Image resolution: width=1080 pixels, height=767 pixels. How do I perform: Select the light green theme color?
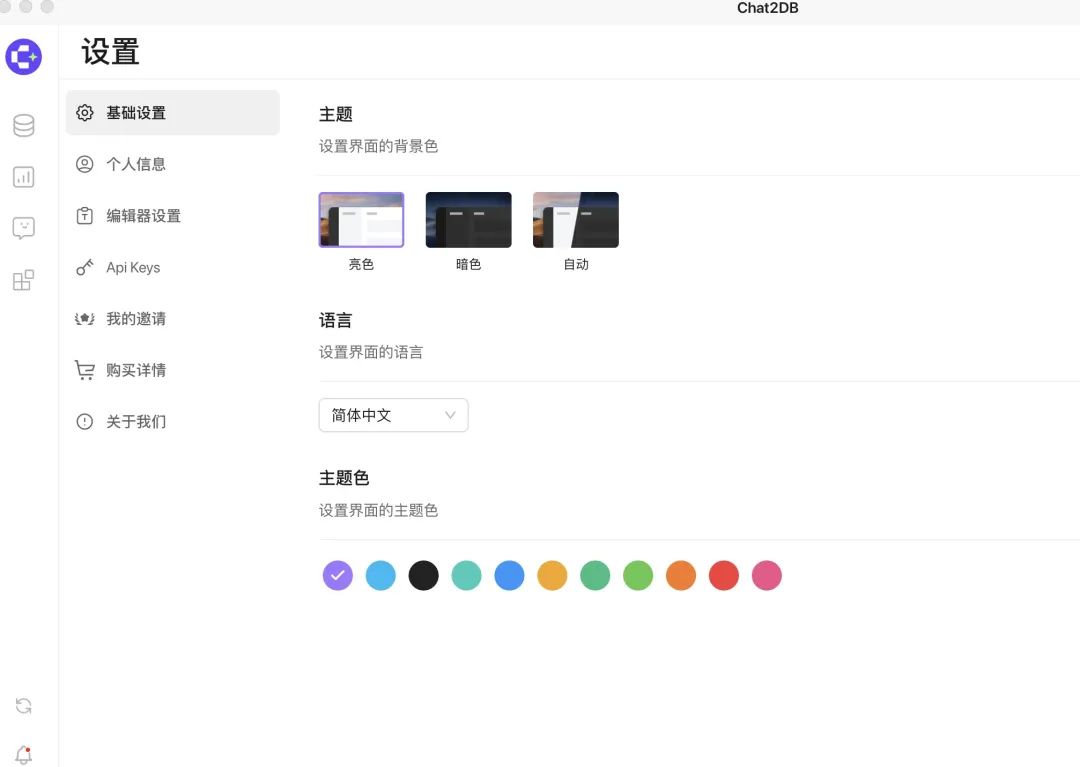tap(638, 576)
